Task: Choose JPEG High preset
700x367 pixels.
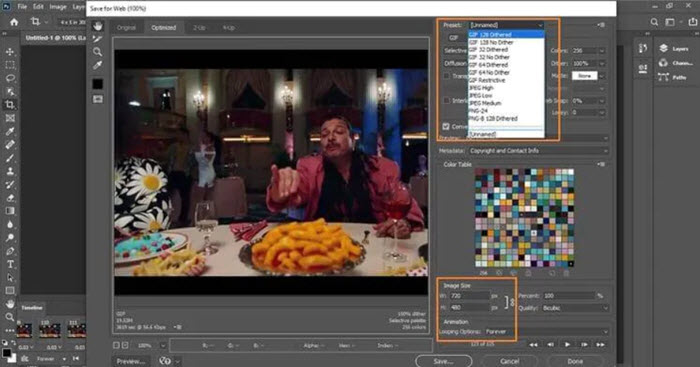Action: coord(506,88)
